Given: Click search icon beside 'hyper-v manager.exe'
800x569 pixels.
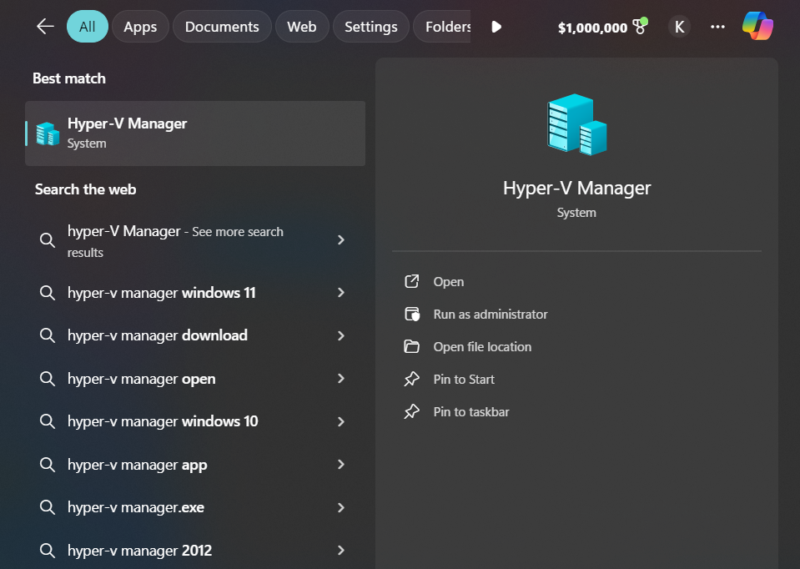Looking at the screenshot, I should [47, 507].
